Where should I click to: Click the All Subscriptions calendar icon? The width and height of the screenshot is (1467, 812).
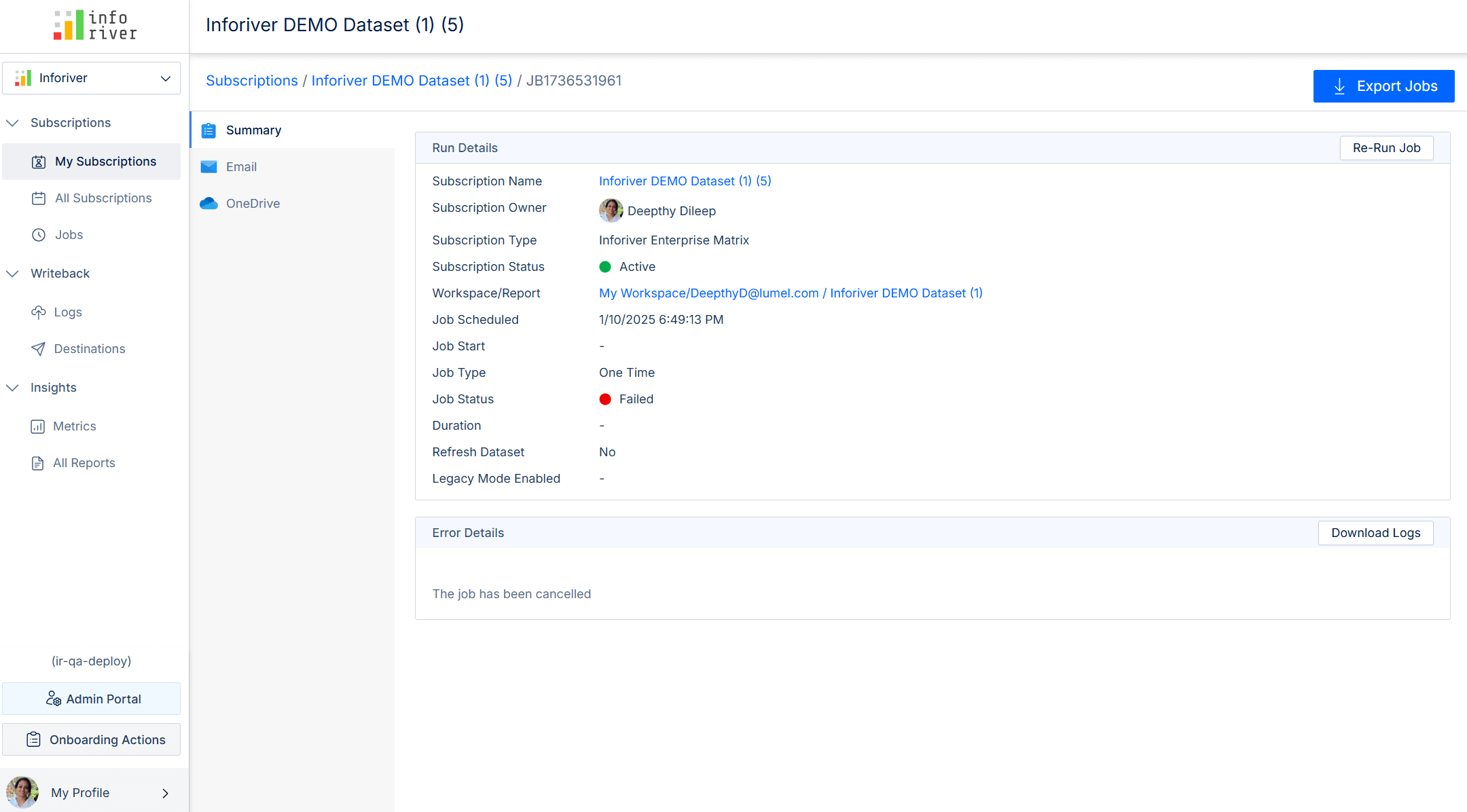[x=39, y=198]
